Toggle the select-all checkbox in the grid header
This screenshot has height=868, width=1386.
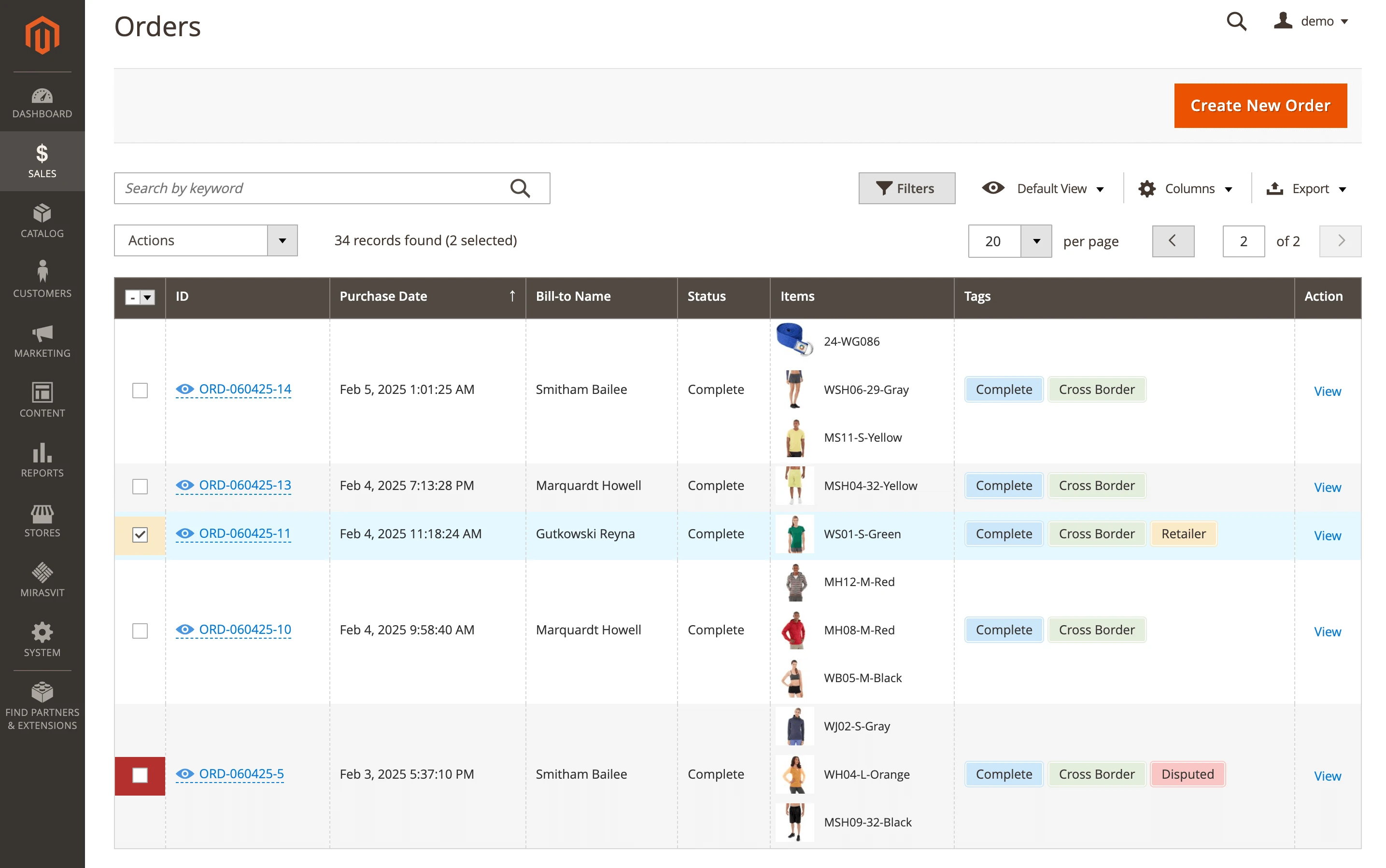click(133, 297)
